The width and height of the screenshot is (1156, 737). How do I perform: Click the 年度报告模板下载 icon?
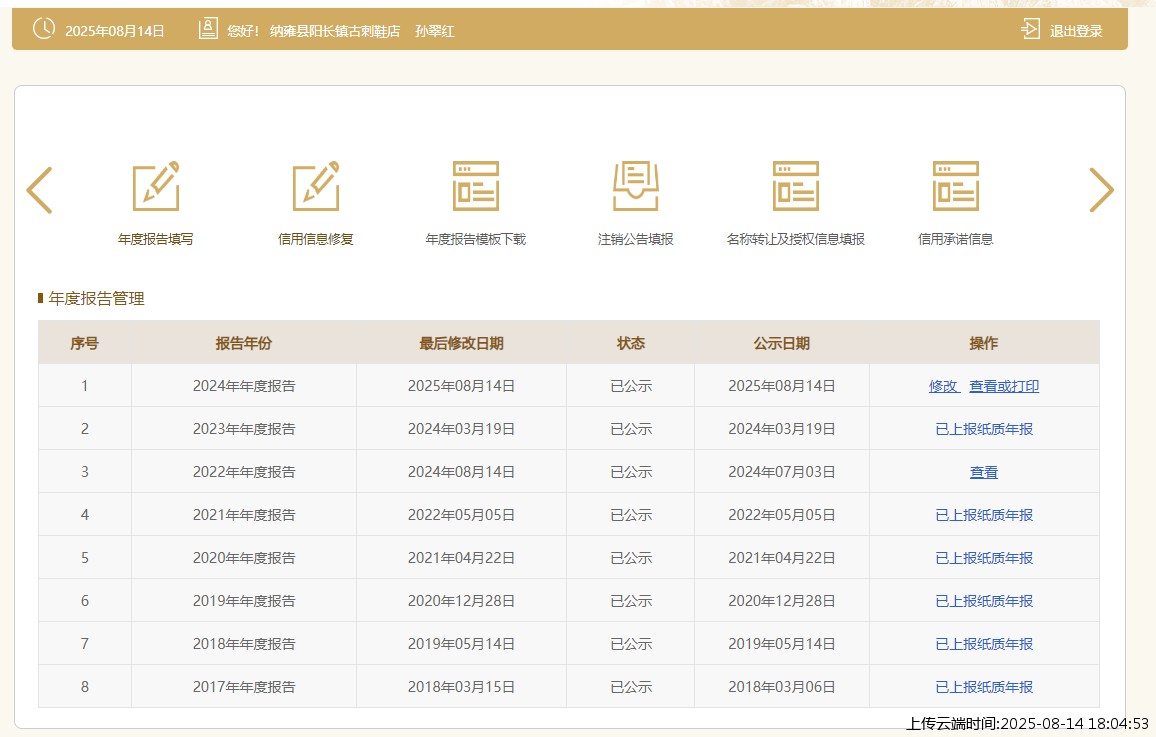[x=476, y=186]
